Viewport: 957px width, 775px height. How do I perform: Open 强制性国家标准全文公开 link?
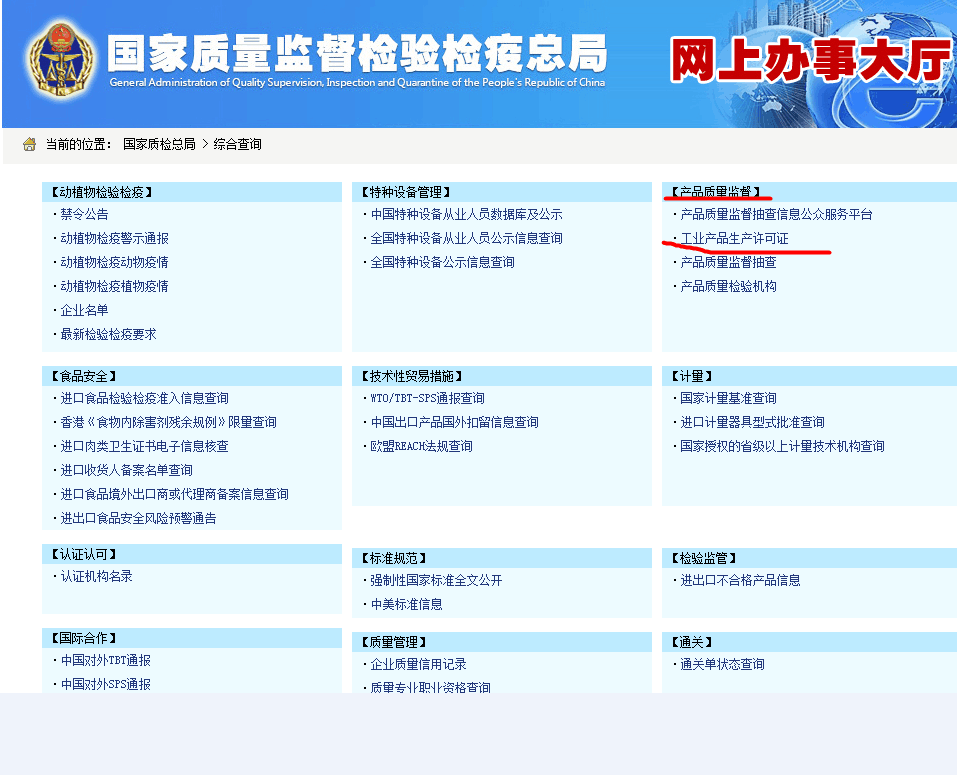436,580
